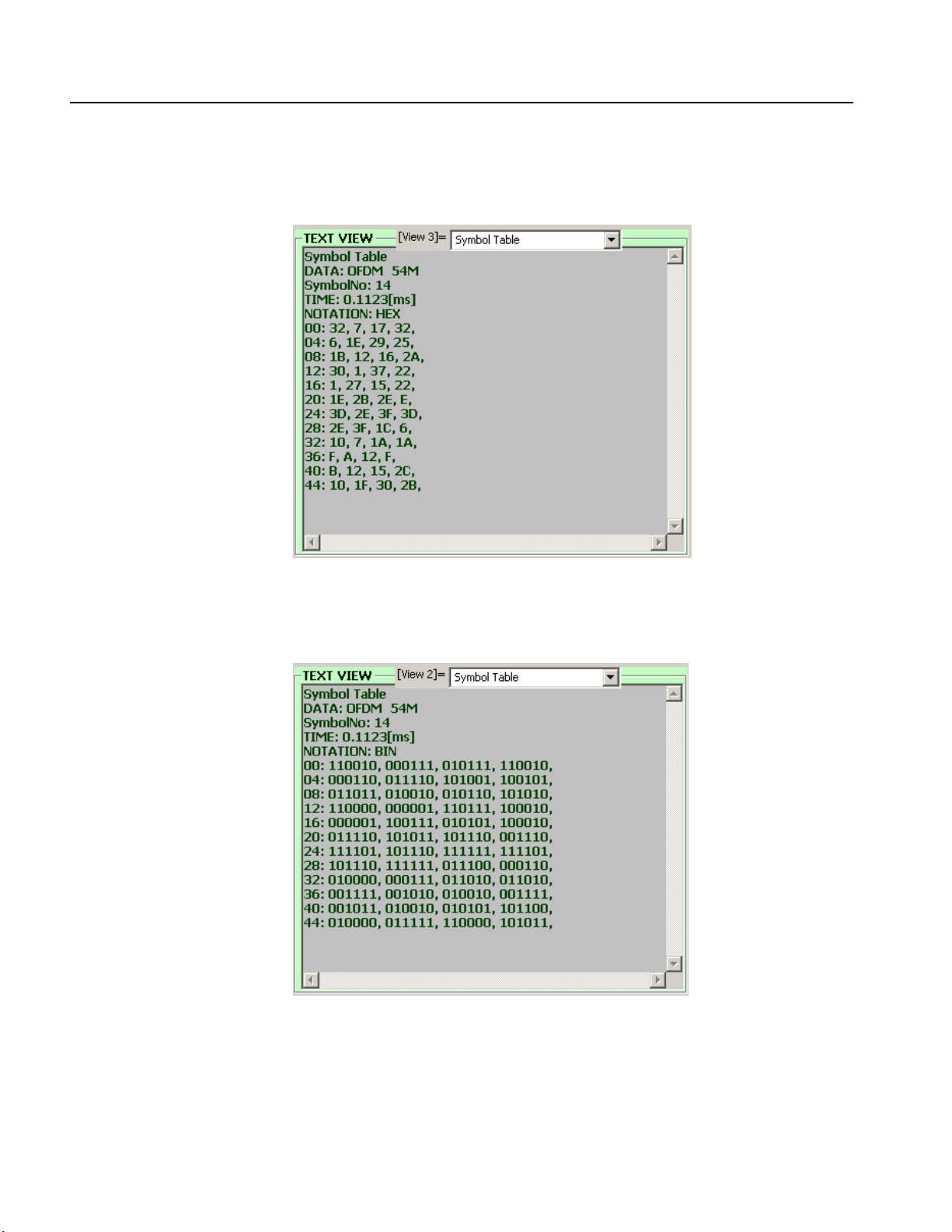Image resolution: width=952 pixels, height=1232 pixels.
Task: Click the [View 2]= label
Action: click(x=421, y=675)
